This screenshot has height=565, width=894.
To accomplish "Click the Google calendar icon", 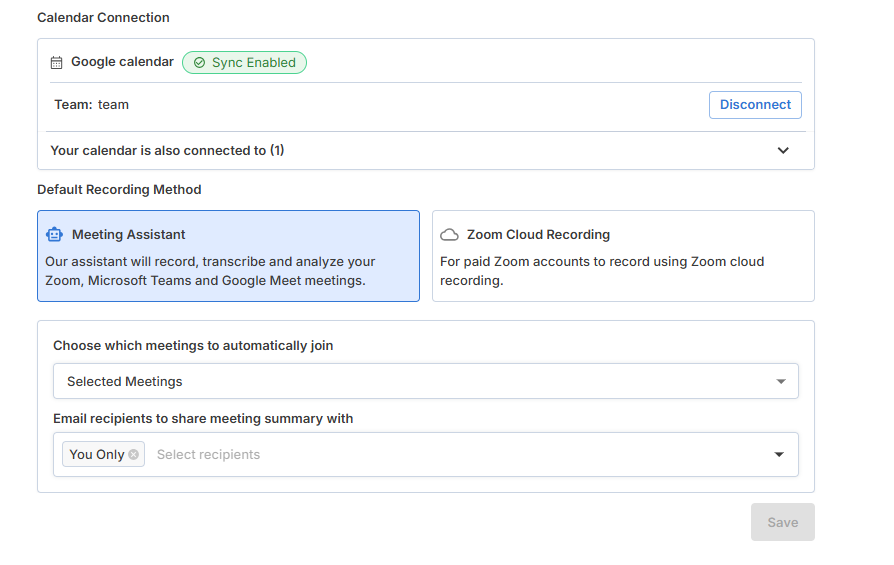I will click(x=57, y=63).
